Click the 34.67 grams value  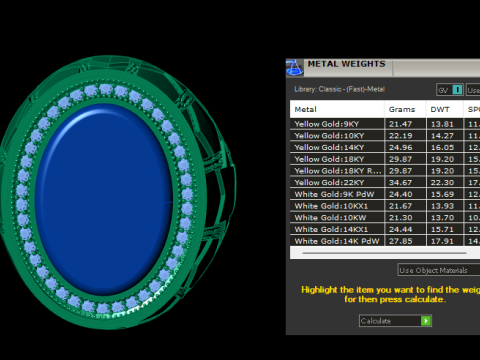[x=400, y=182]
